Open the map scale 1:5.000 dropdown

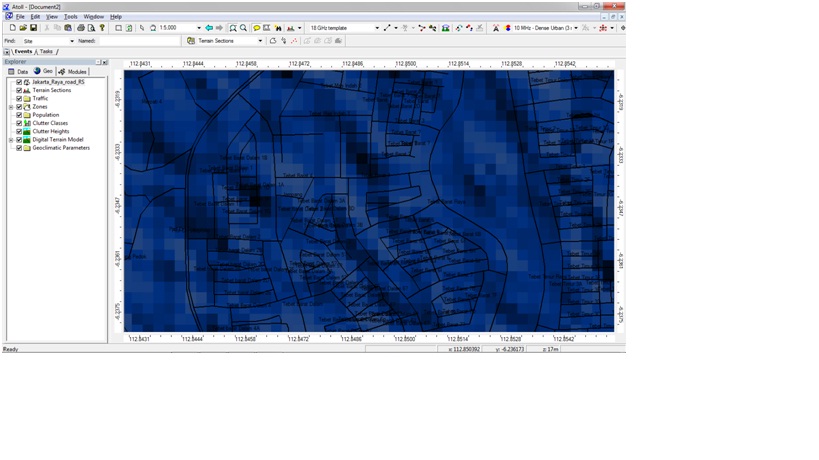tap(199, 28)
